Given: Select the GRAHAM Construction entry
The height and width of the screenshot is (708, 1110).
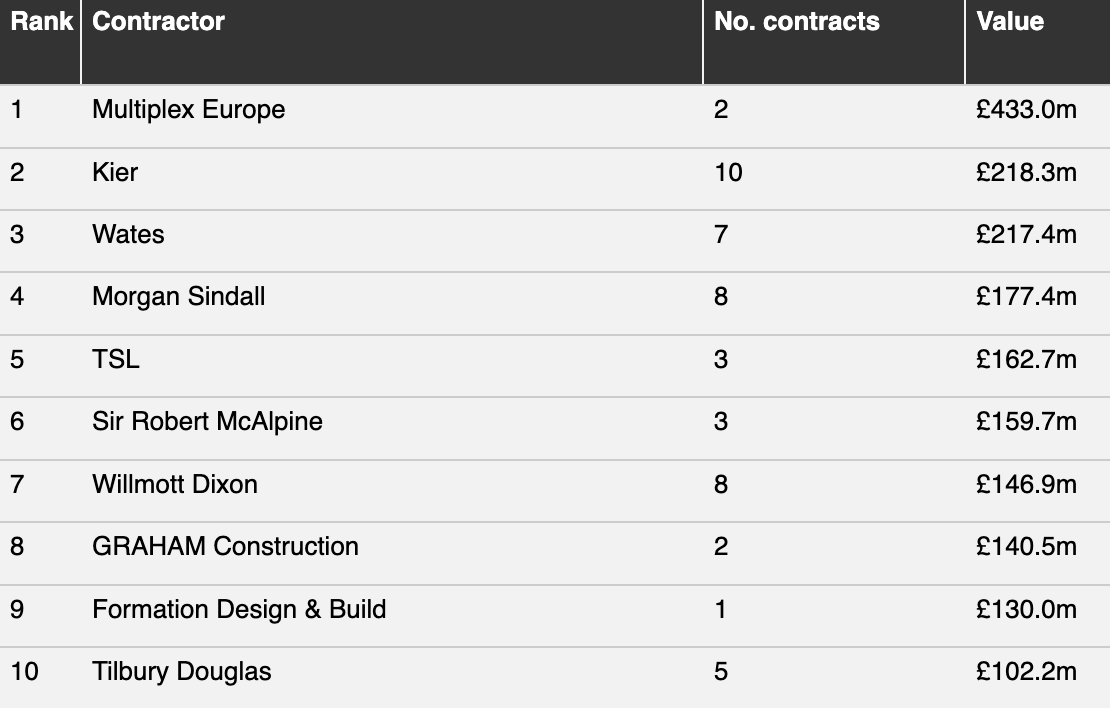Looking at the screenshot, I should point(225,546).
